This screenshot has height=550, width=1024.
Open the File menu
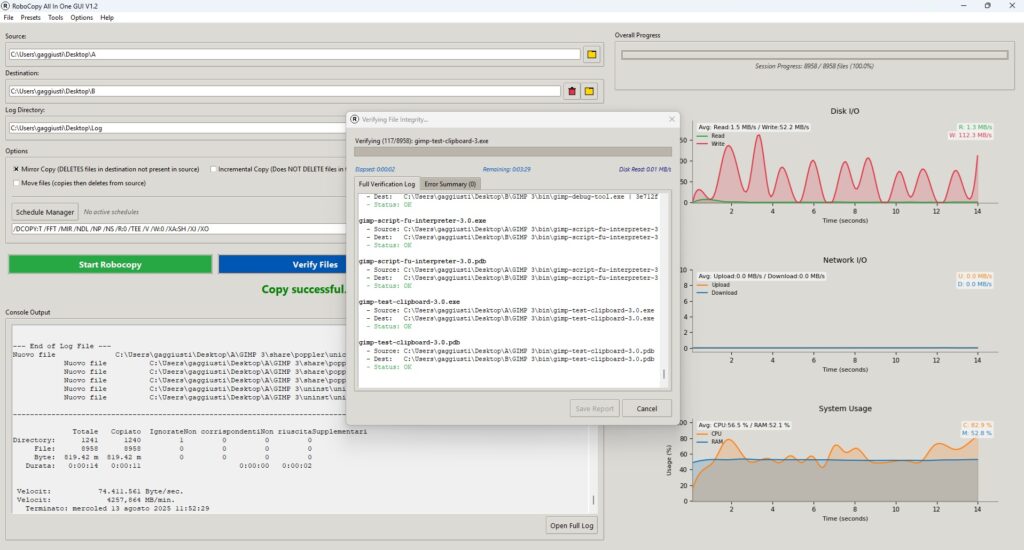[8, 18]
